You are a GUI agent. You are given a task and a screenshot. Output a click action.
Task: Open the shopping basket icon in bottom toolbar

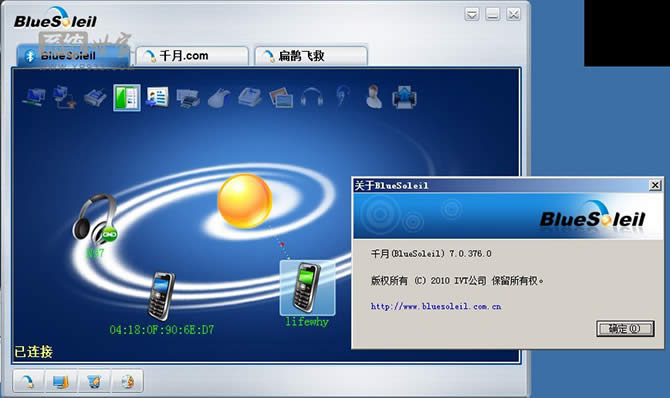[94, 381]
